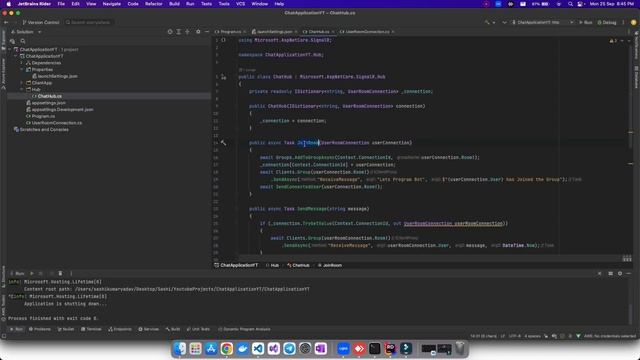Open the Build menu
The image size is (640, 360).
point(174,4)
